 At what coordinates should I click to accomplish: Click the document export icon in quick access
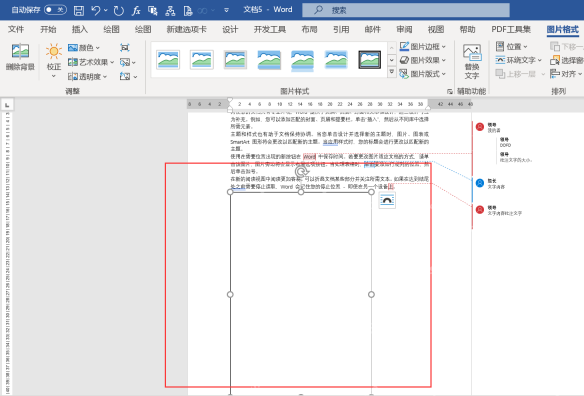(x=188, y=10)
